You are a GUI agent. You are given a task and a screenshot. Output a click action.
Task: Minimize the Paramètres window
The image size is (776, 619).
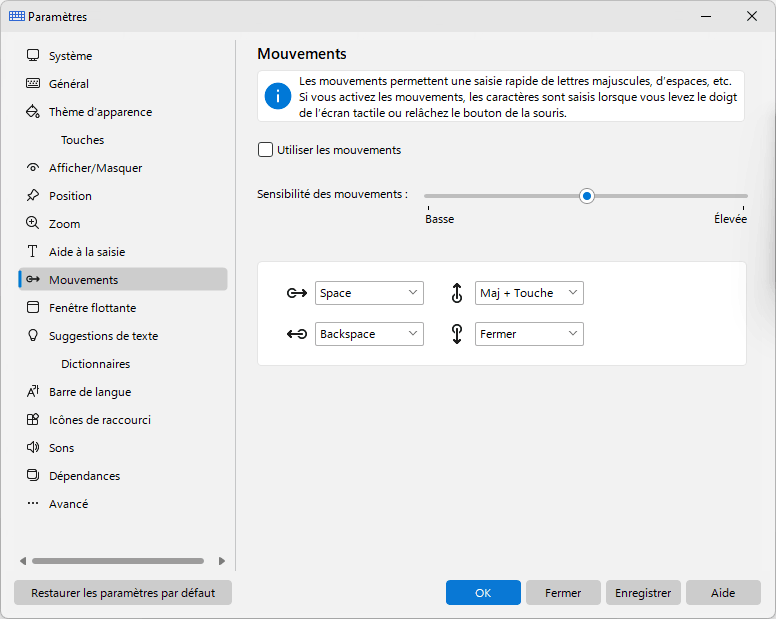pyautogui.click(x=706, y=16)
